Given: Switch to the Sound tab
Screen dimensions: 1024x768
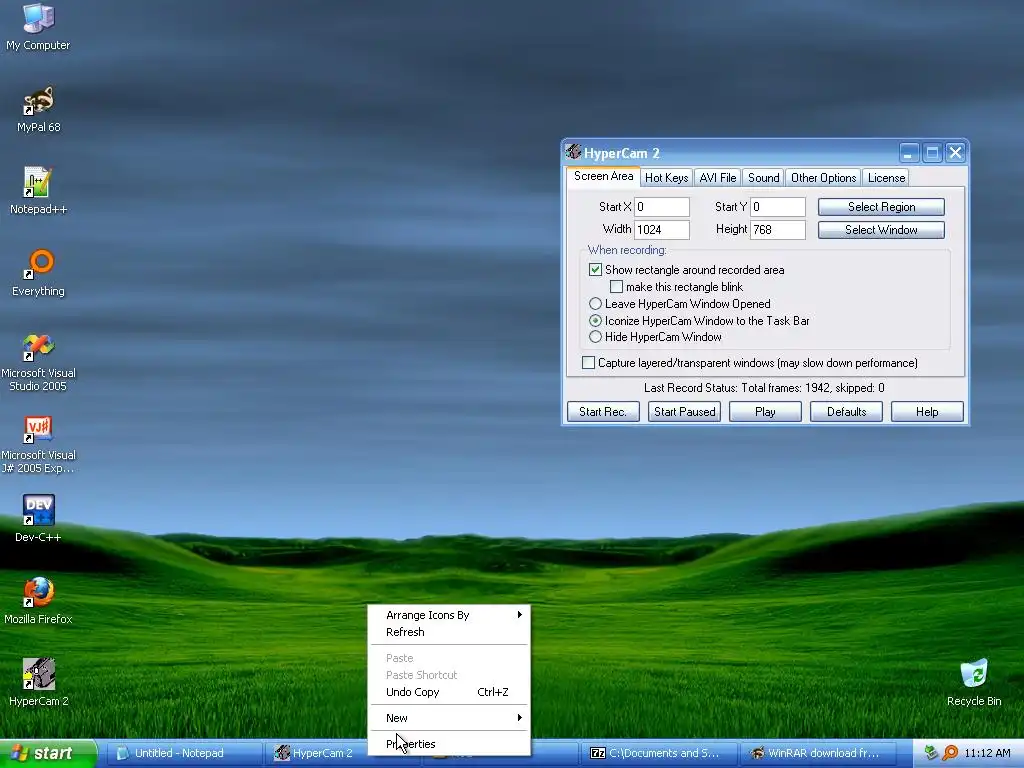Looking at the screenshot, I should click(763, 178).
